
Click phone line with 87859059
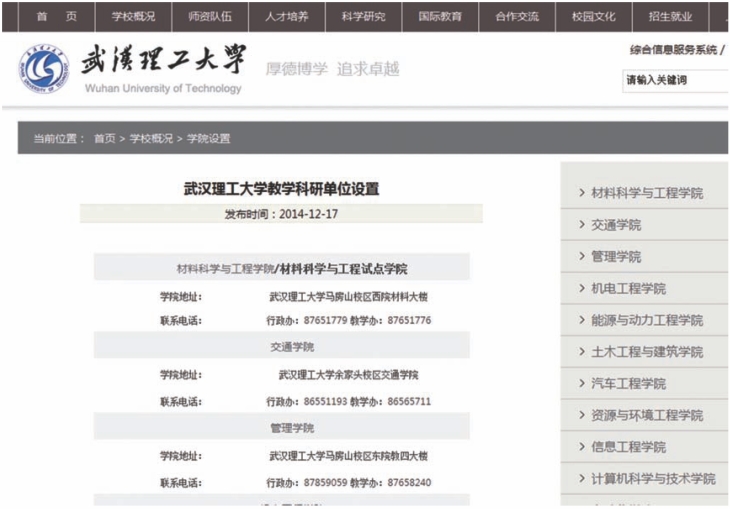(348, 482)
